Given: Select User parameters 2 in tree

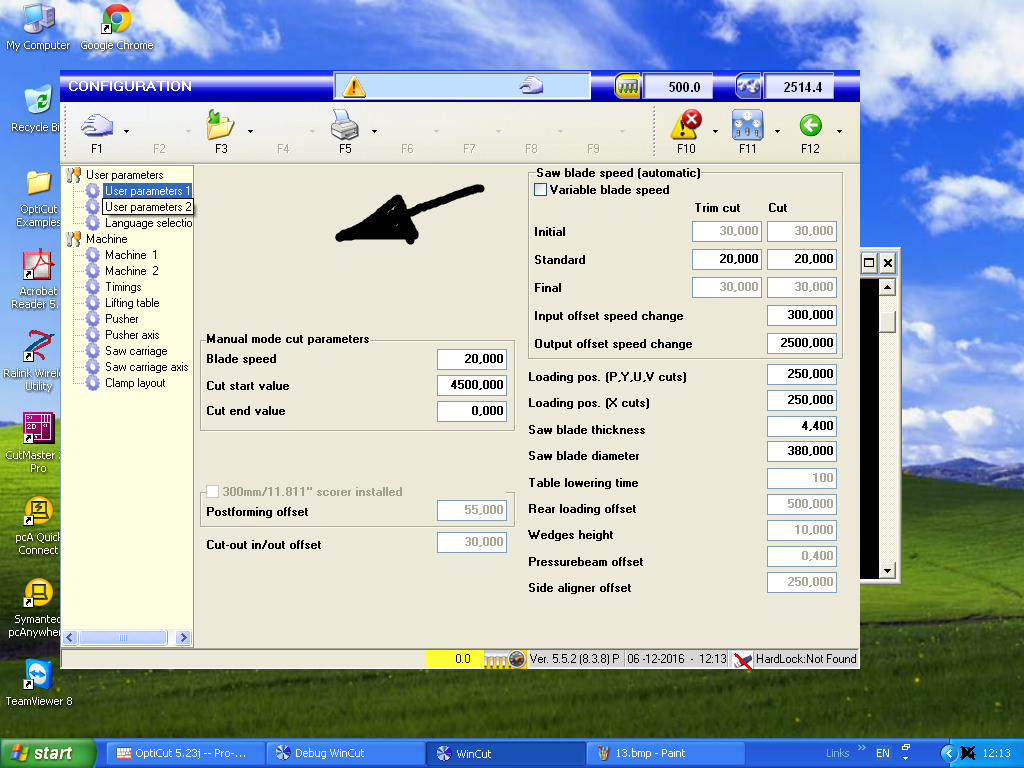Looking at the screenshot, I should [x=148, y=207].
